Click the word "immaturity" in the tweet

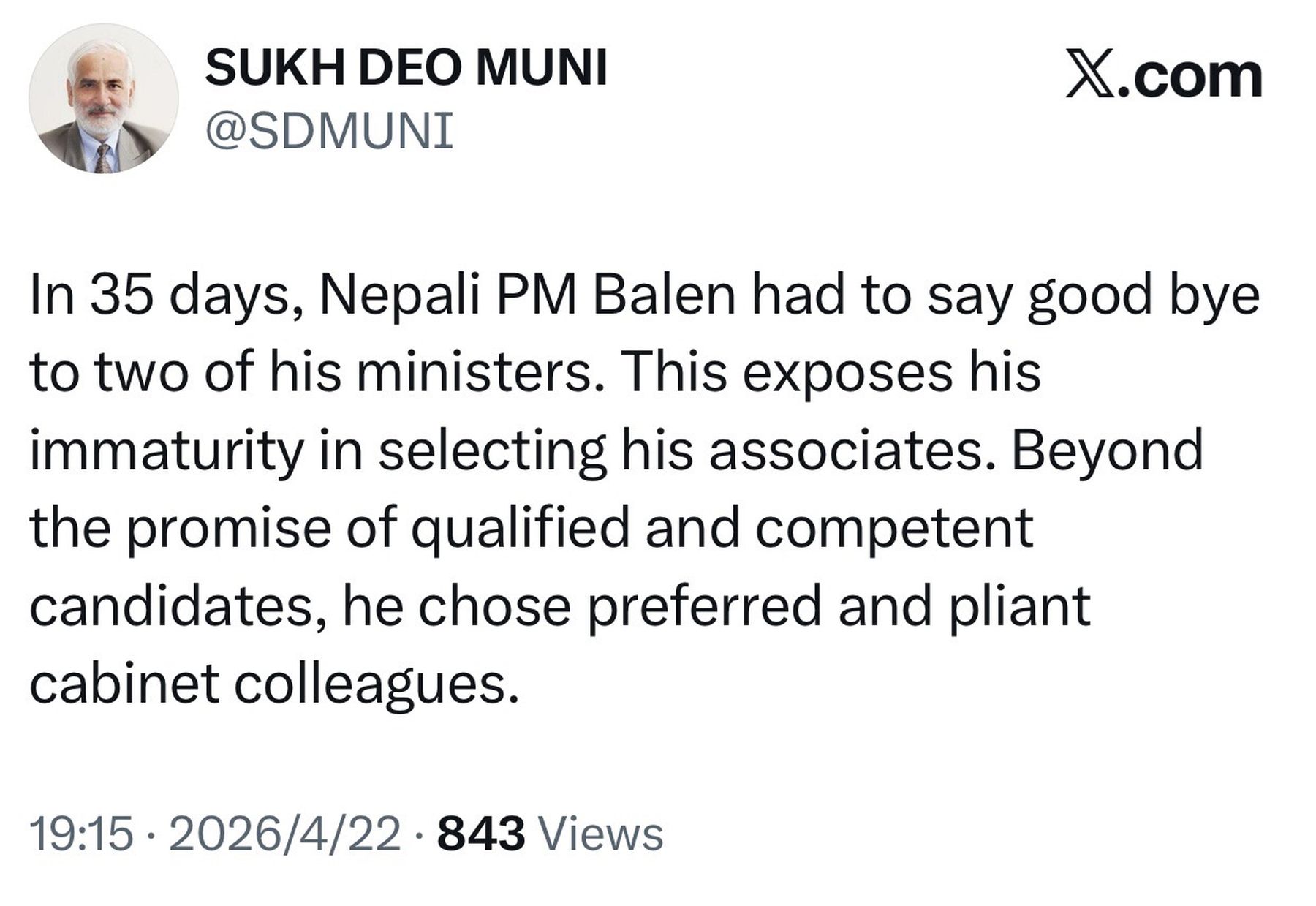pyautogui.click(x=167, y=450)
